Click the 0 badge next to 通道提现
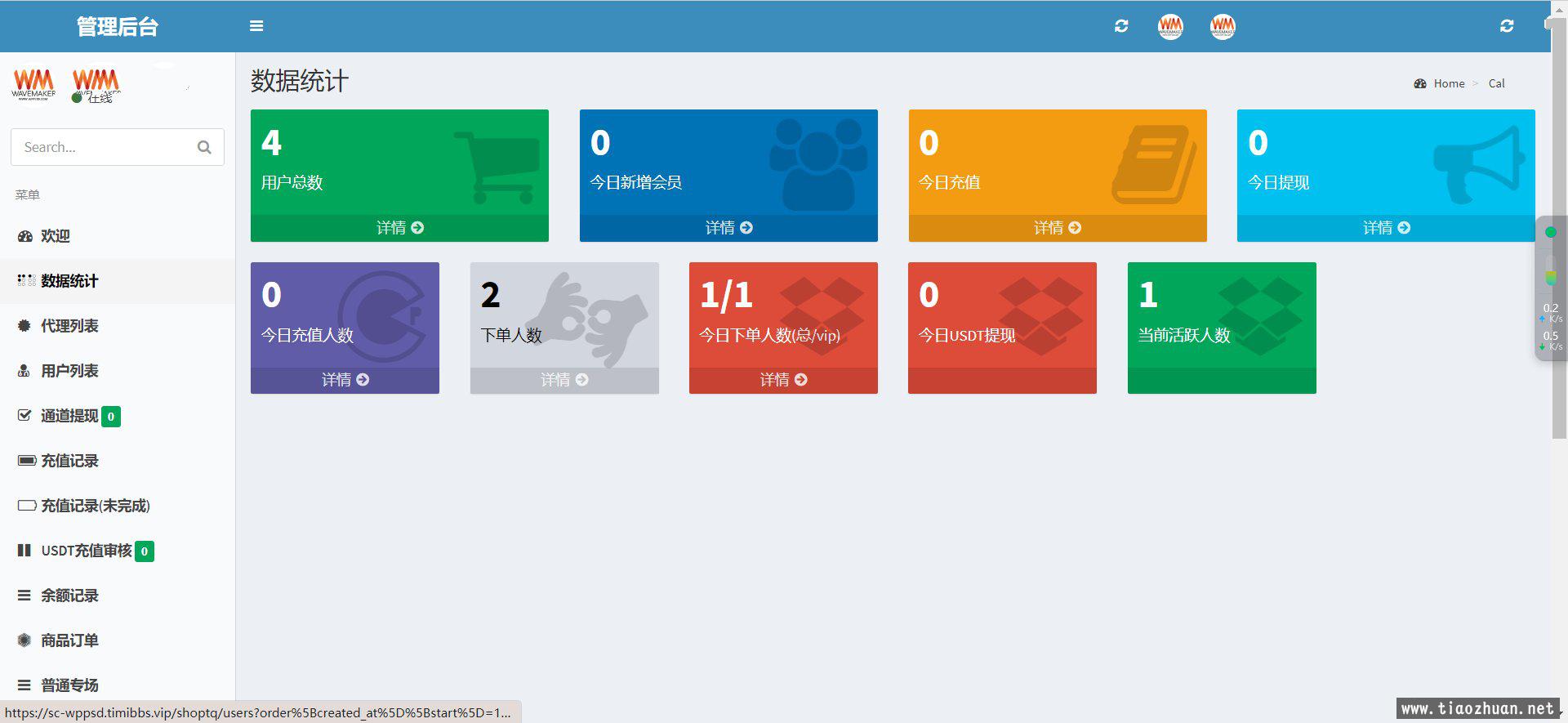The width and height of the screenshot is (1568, 723). [x=111, y=417]
